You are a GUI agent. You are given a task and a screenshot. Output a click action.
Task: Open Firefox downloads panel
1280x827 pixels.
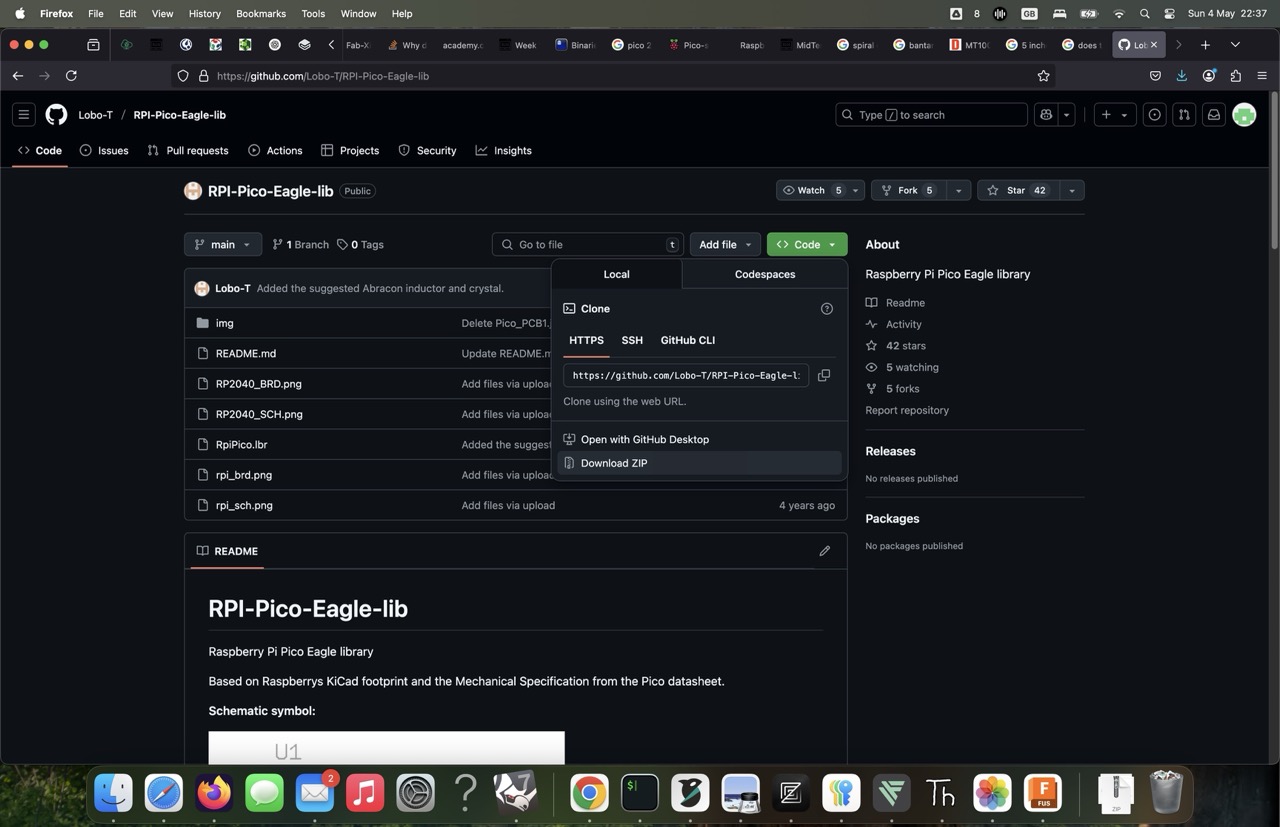click(1181, 76)
